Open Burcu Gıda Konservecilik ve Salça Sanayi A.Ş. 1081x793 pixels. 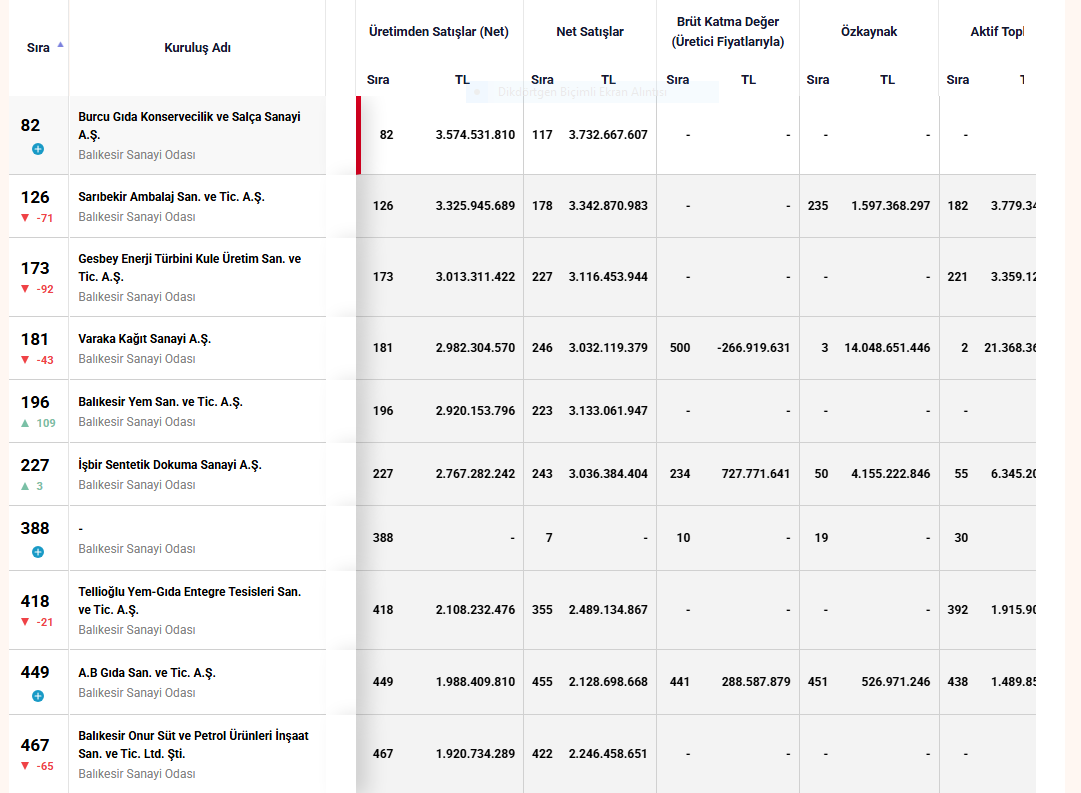pos(190,126)
